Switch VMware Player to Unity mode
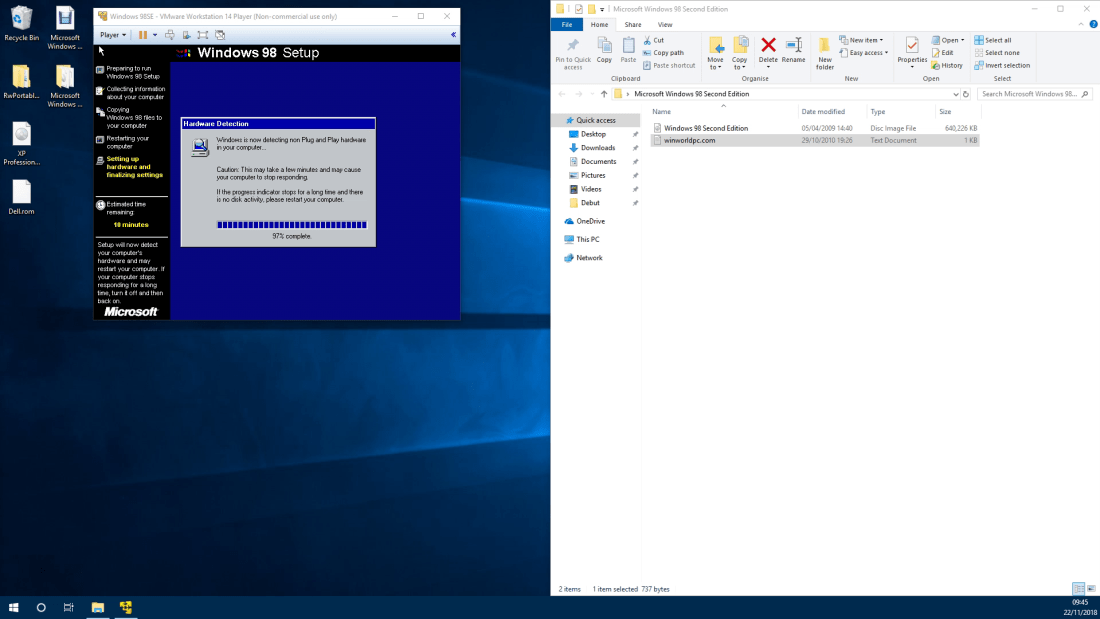The width and height of the screenshot is (1100, 619). (x=220, y=34)
